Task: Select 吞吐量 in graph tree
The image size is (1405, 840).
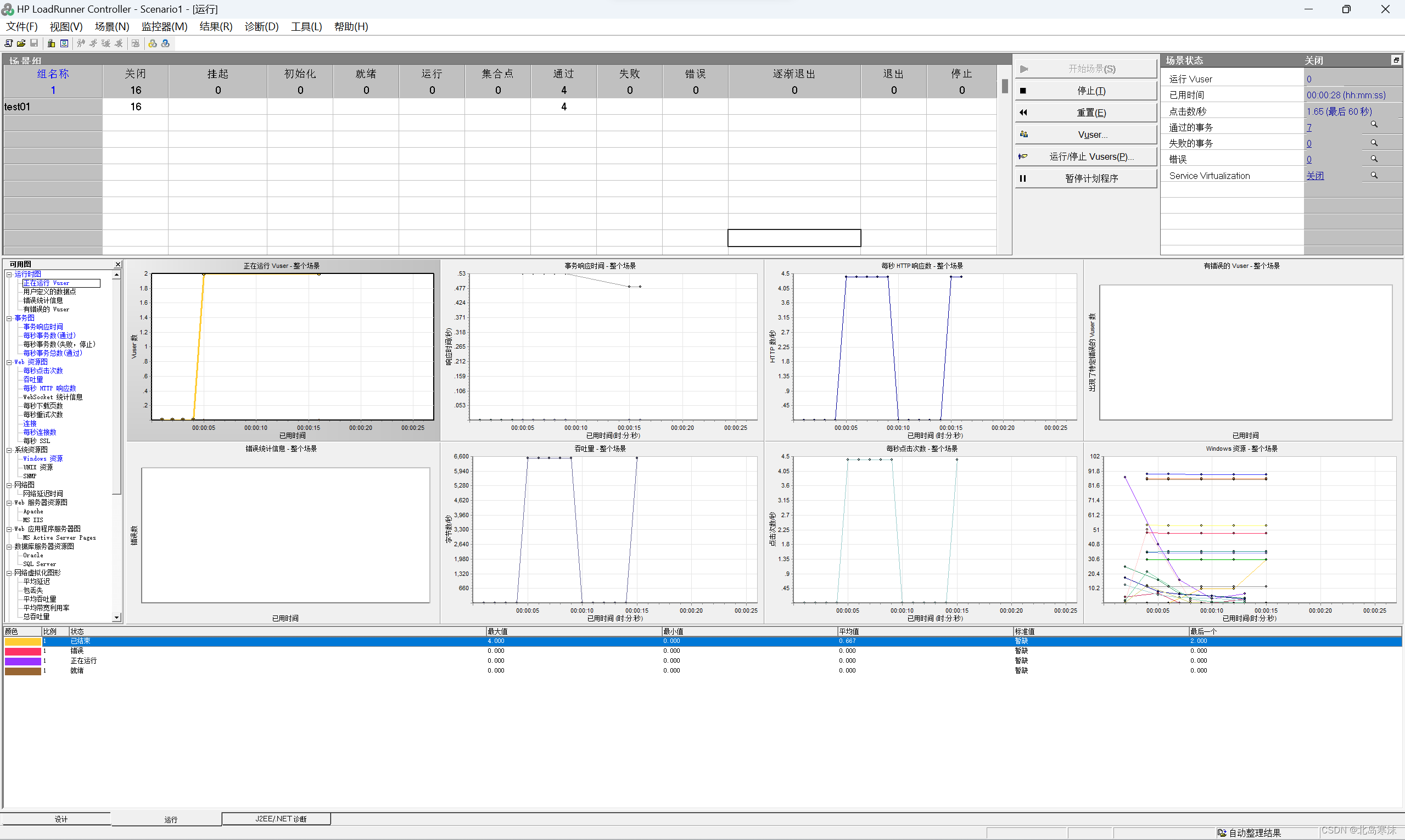Action: (33, 380)
